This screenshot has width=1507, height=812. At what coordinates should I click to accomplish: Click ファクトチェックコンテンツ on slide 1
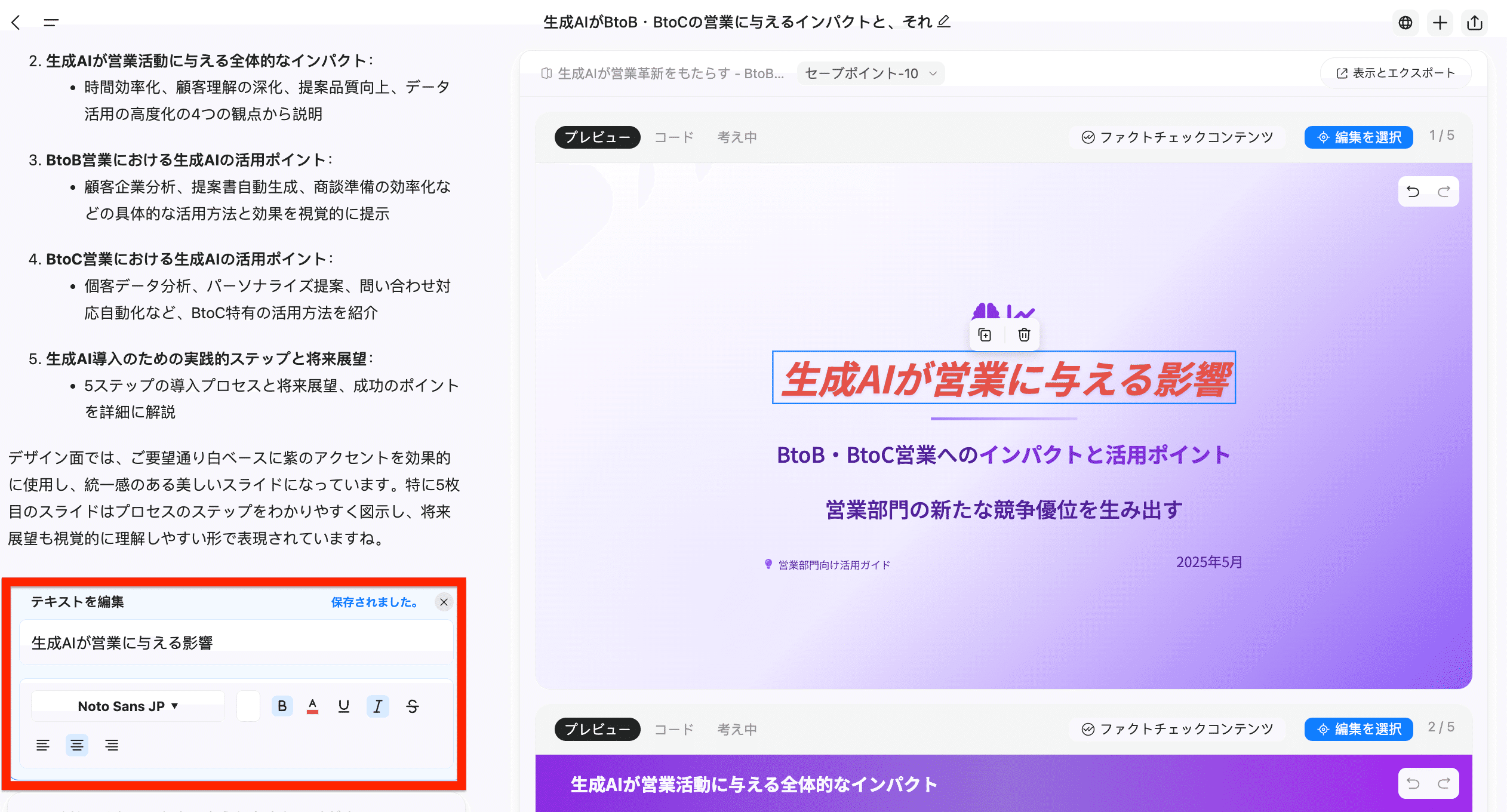(x=1177, y=137)
